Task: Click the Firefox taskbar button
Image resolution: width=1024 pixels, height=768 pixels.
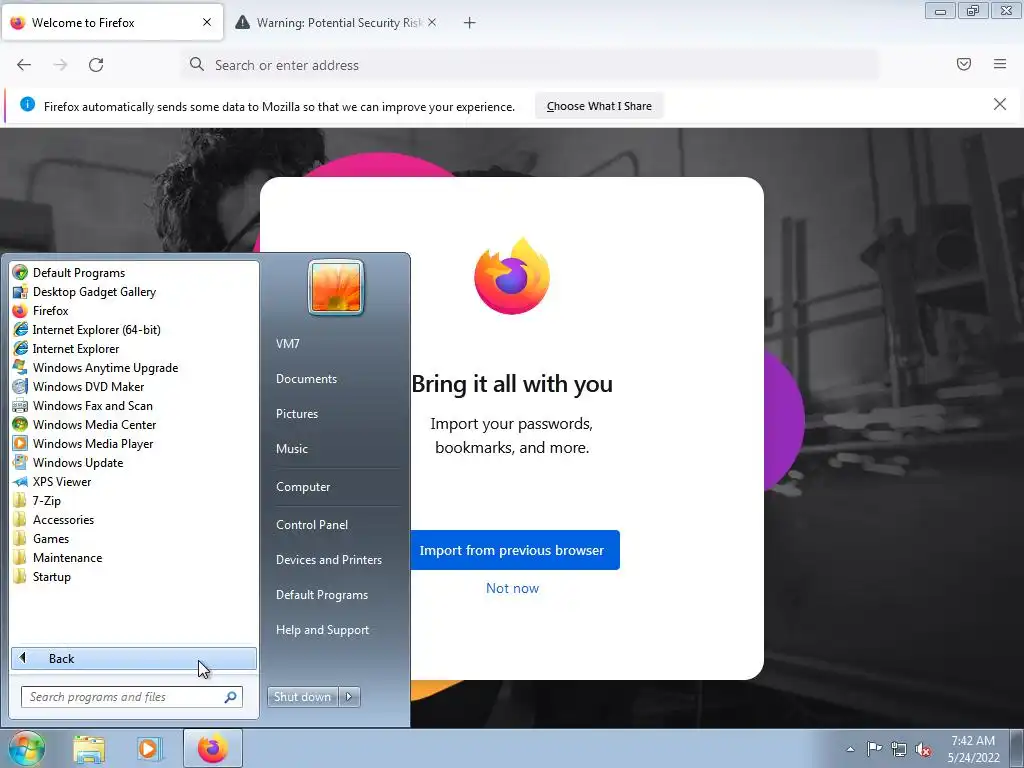Action: 213,748
